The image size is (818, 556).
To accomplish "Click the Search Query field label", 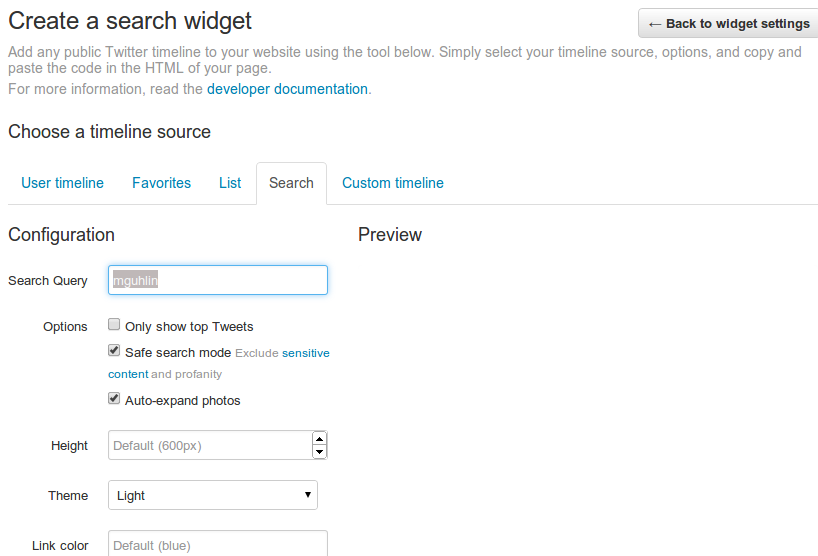I will tap(48, 280).
